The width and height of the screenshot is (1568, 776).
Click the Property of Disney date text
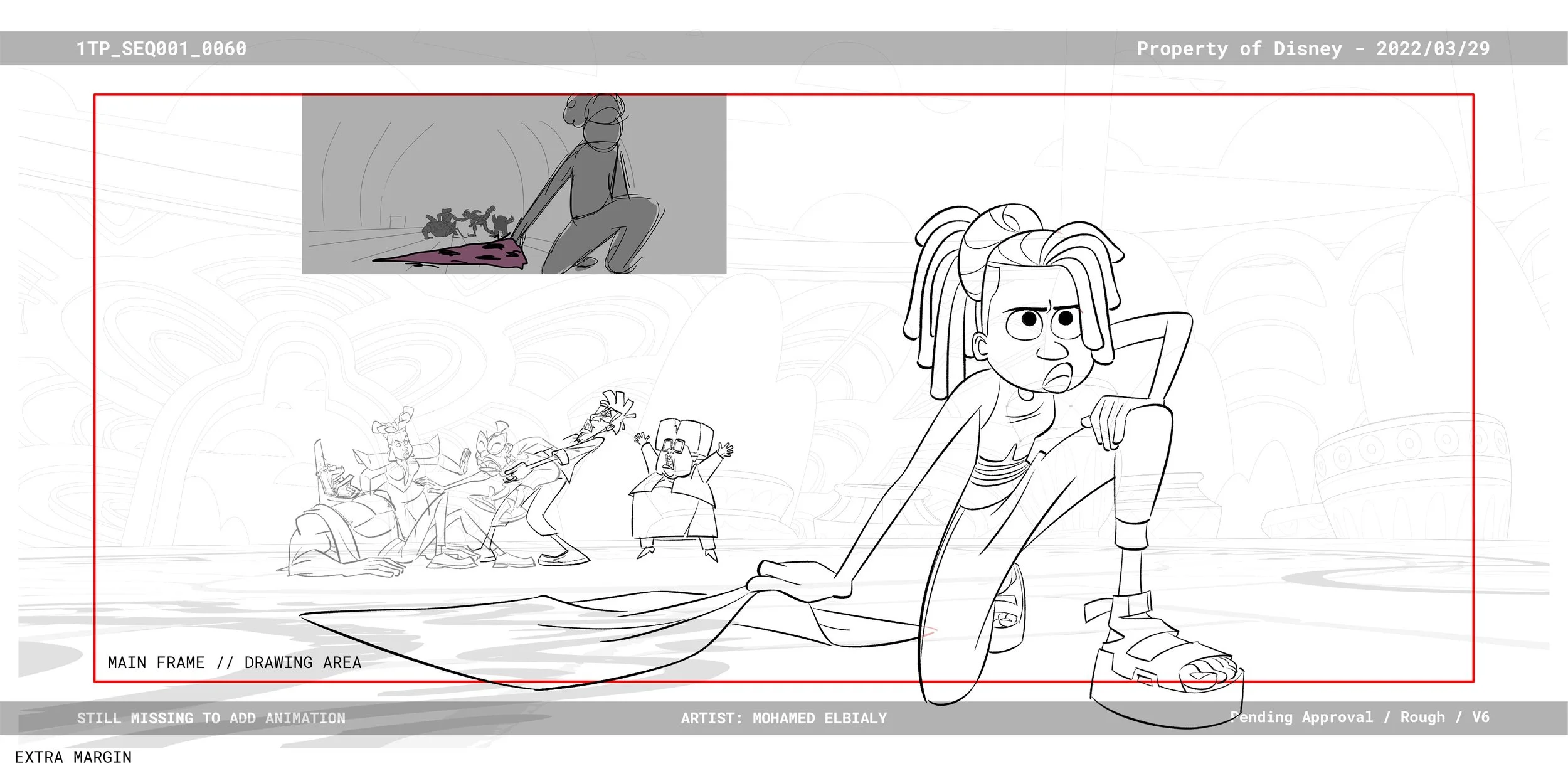click(1313, 49)
